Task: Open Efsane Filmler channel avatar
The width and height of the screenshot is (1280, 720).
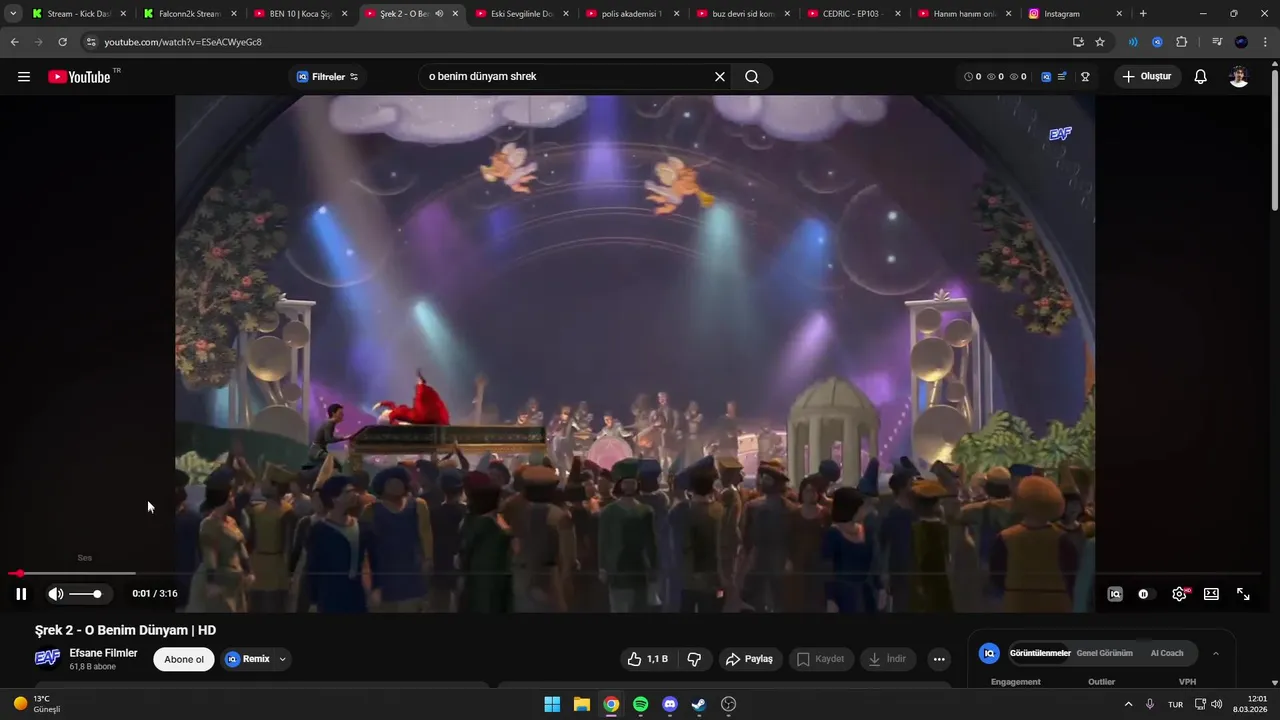Action: pyautogui.click(x=47, y=658)
